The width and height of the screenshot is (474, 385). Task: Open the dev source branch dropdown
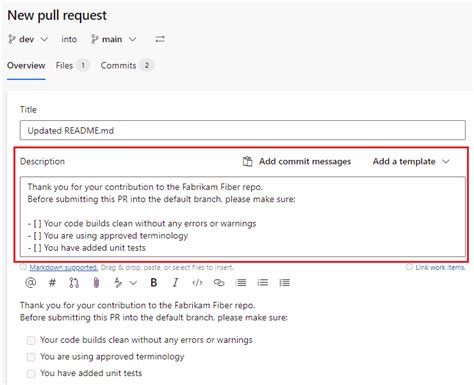(28, 39)
